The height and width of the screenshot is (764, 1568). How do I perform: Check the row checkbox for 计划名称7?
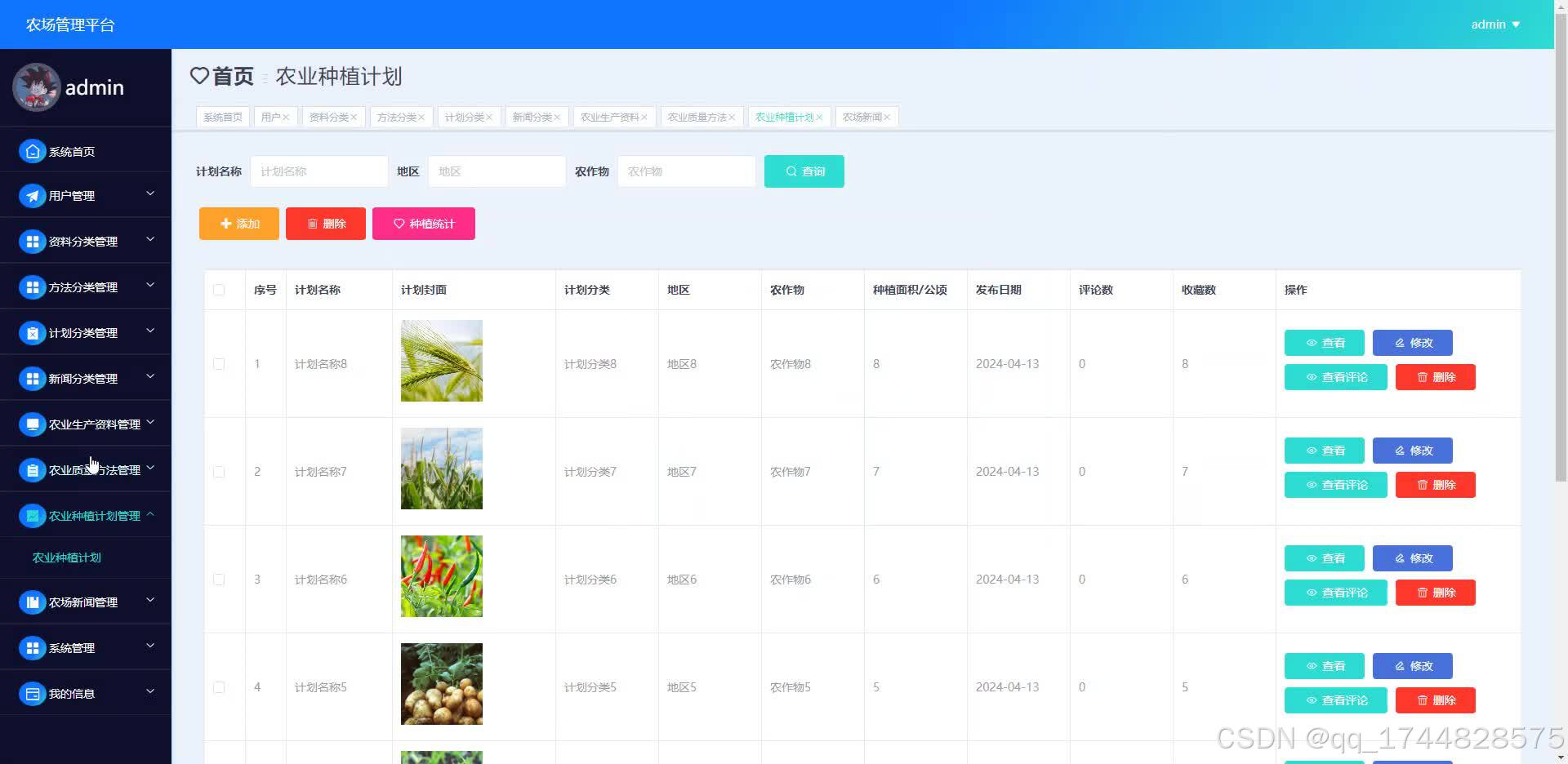click(x=219, y=472)
